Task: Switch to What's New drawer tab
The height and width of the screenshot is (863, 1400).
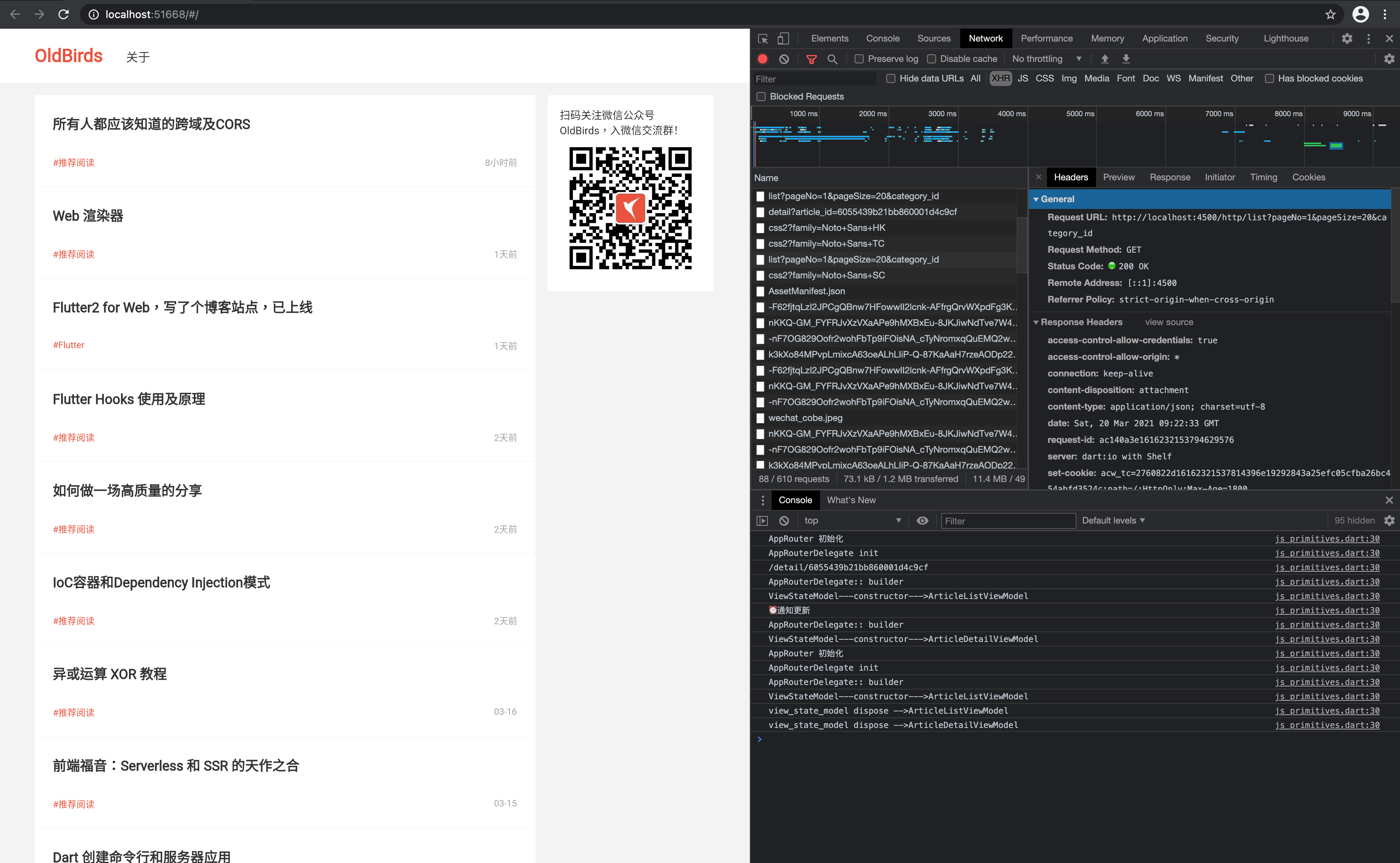Action: pyautogui.click(x=851, y=500)
